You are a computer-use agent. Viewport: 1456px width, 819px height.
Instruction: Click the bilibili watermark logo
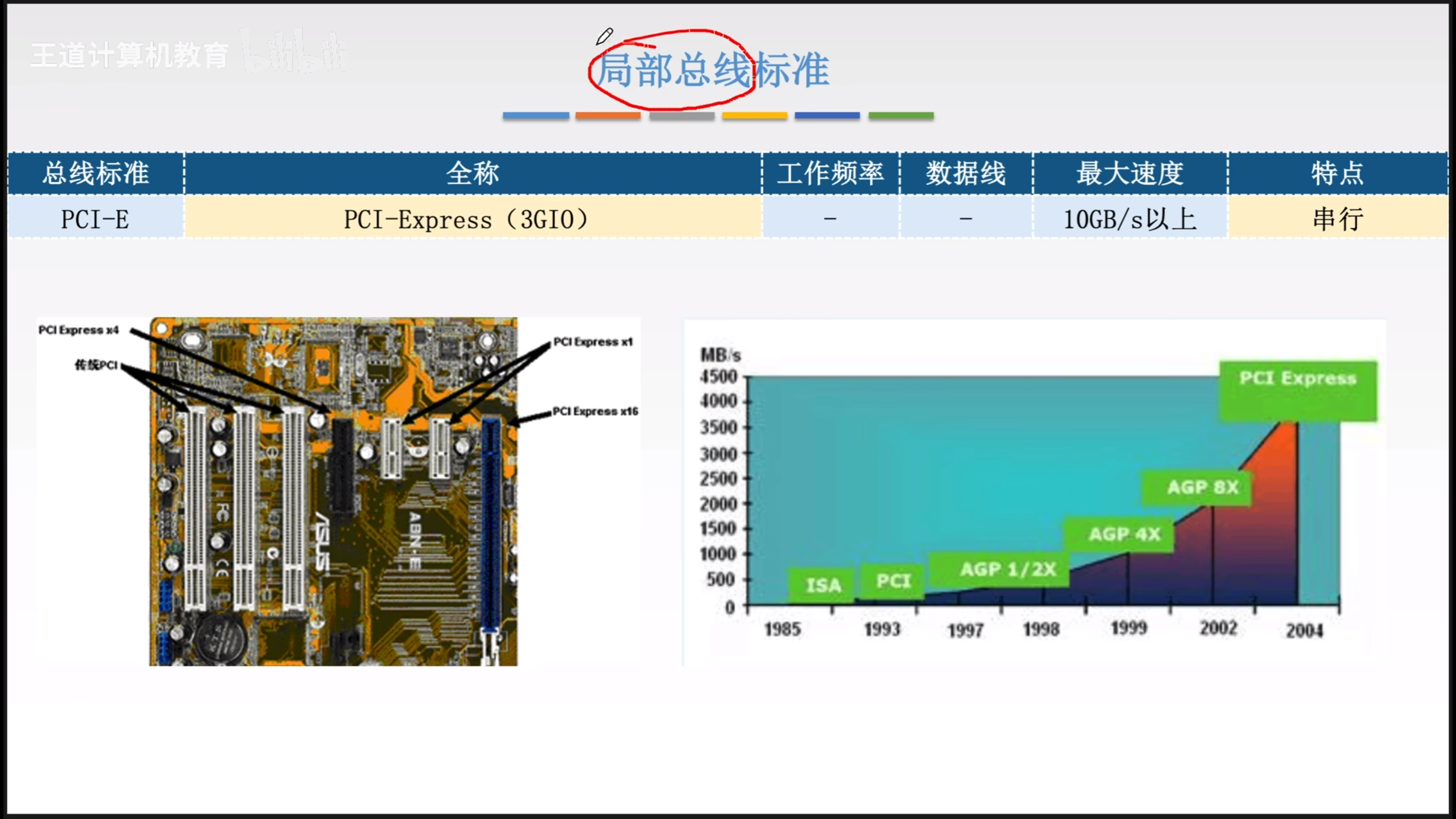(x=294, y=52)
